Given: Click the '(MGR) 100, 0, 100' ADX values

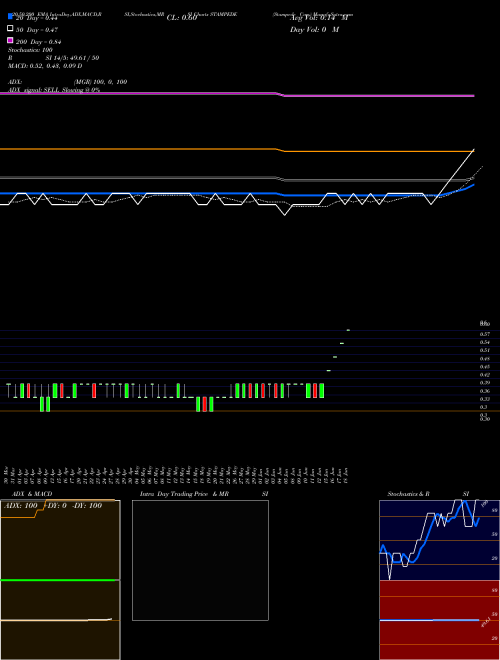Looking at the screenshot, I should click(x=101, y=82).
